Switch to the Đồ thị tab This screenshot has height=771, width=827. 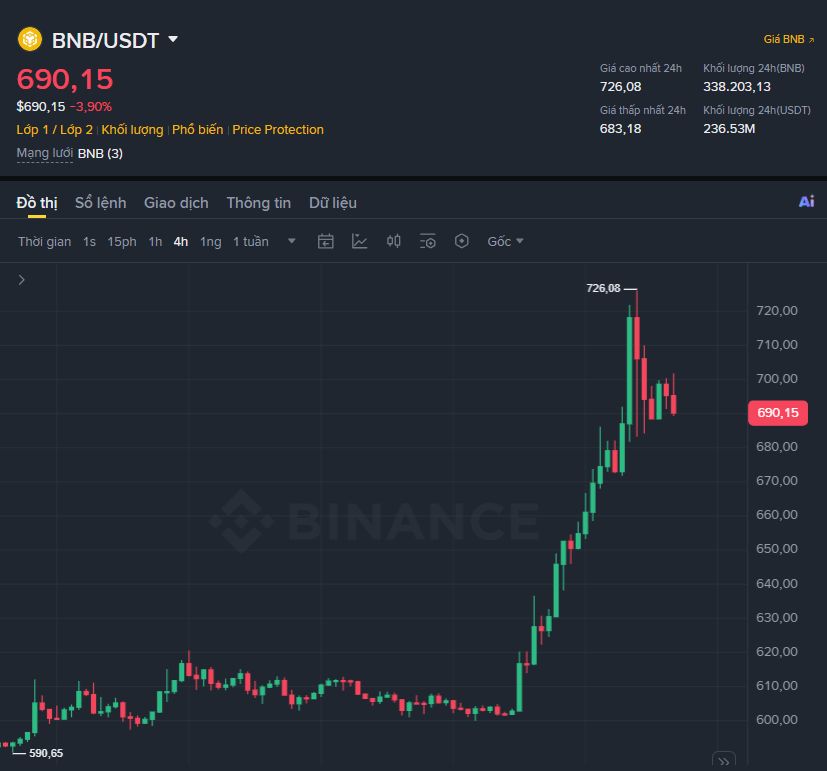click(37, 203)
